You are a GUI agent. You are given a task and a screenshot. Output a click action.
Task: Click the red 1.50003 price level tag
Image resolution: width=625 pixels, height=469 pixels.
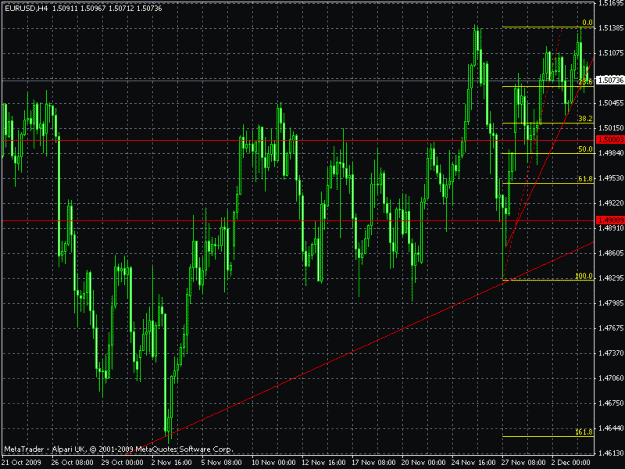[x=611, y=139]
